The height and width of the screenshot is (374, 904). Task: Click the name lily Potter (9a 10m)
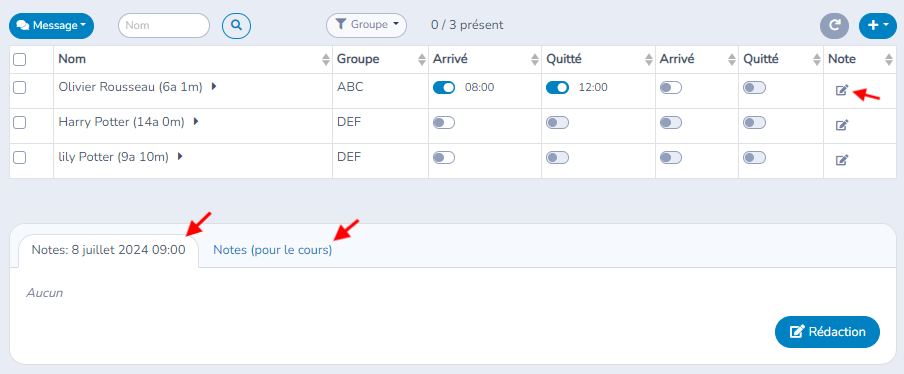114,157
